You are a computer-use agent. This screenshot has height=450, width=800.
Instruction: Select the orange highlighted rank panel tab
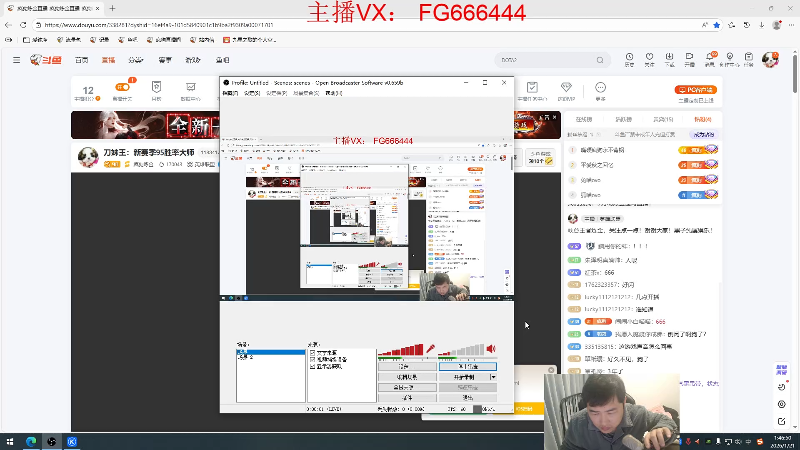click(x=703, y=119)
